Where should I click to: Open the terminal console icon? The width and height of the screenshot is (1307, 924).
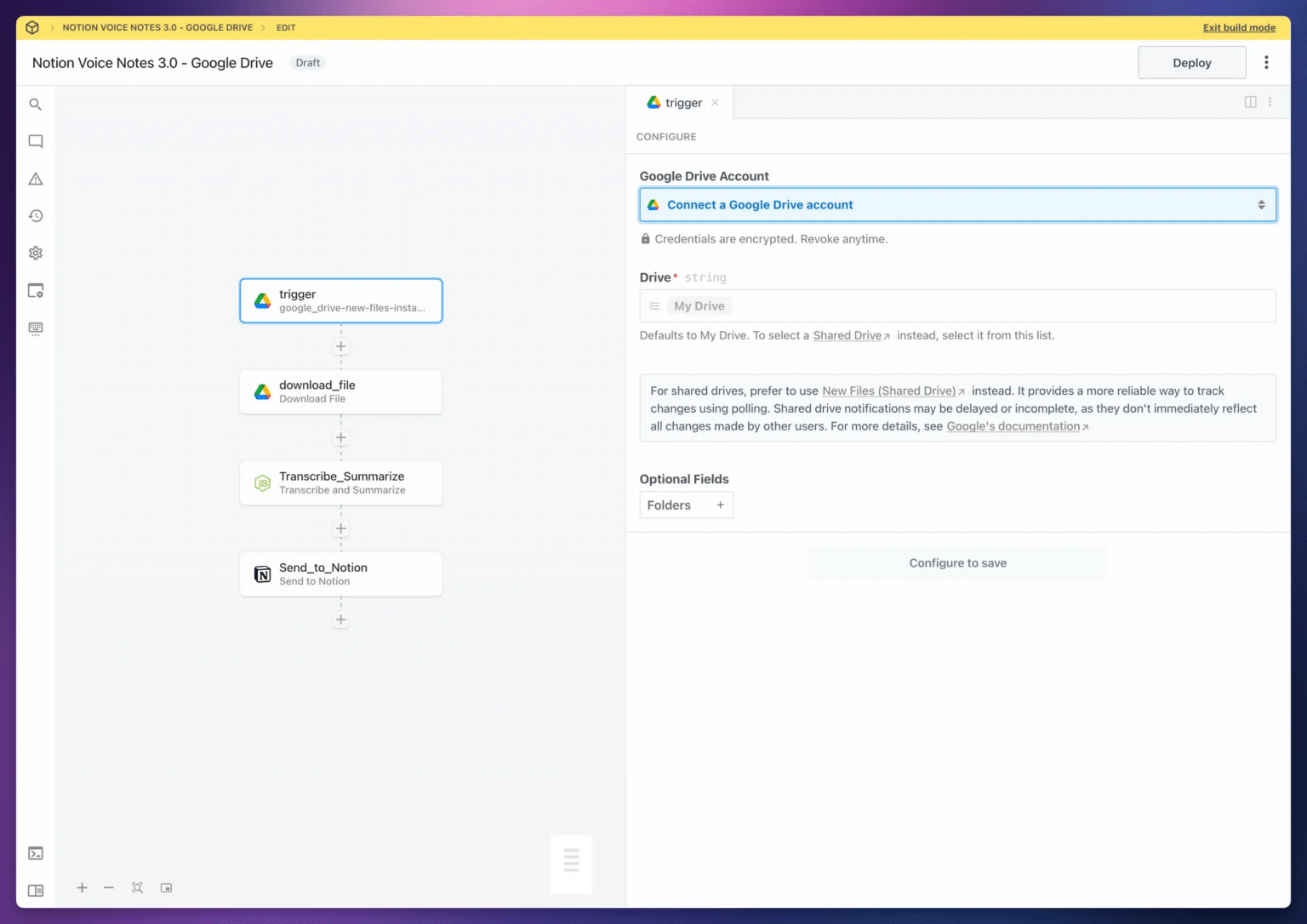pos(36,853)
